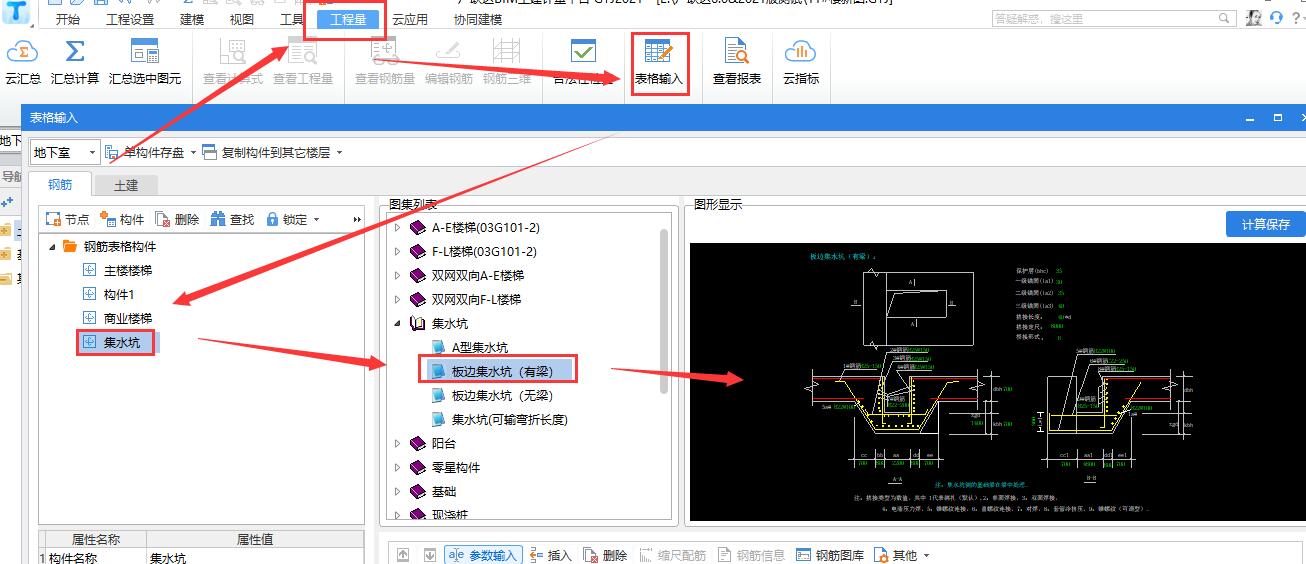
Task: Move rebar row down arrow button
Action: [x=429, y=555]
